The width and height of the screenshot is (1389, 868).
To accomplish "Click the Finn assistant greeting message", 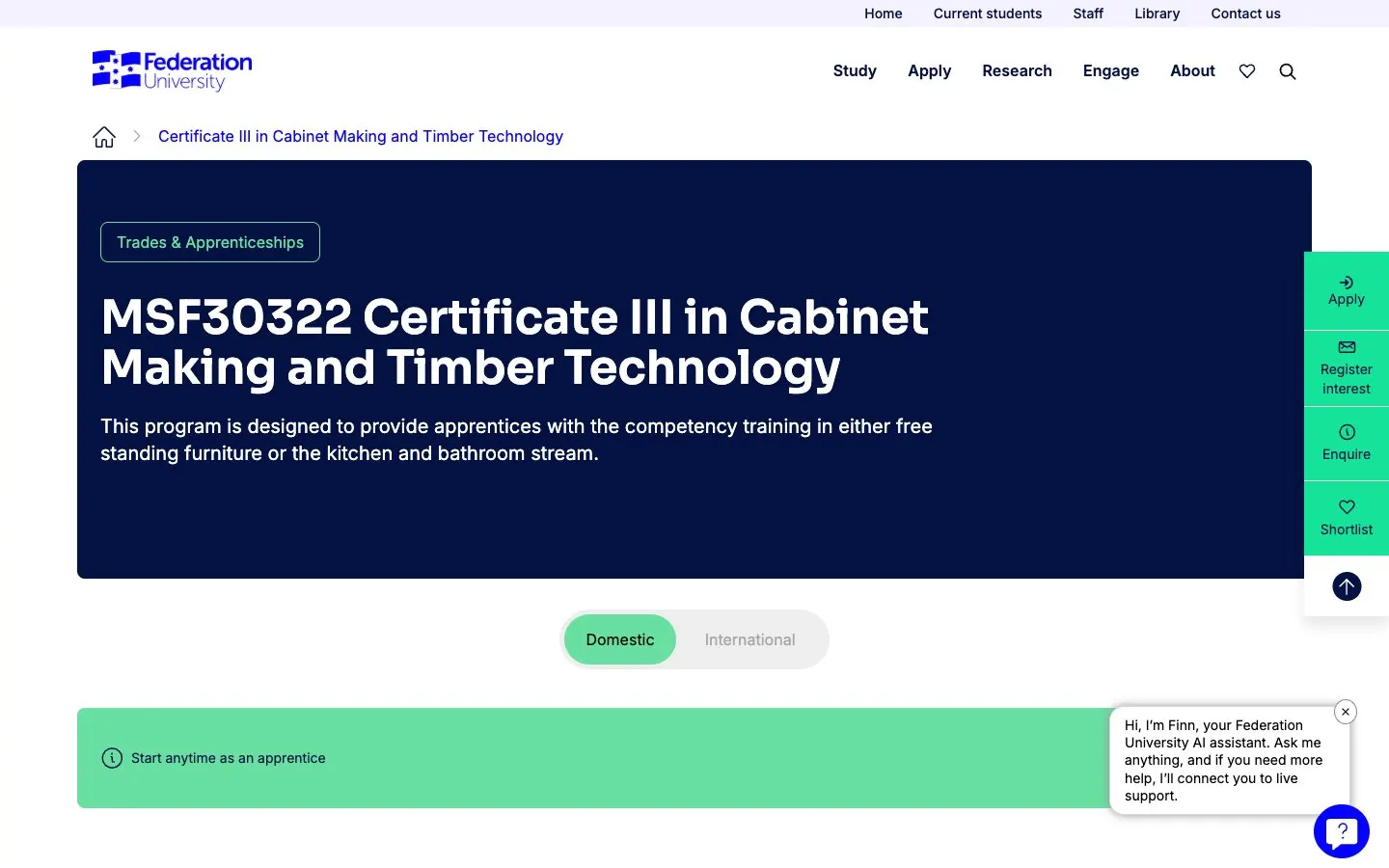I will click(1223, 761).
